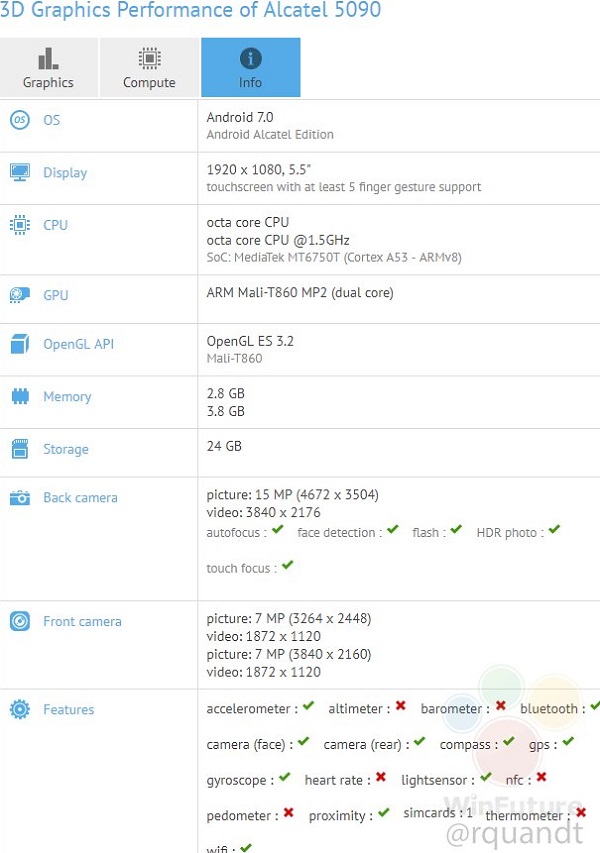Click the HDR photo green checkmark
The image size is (600, 853).
coord(554,531)
